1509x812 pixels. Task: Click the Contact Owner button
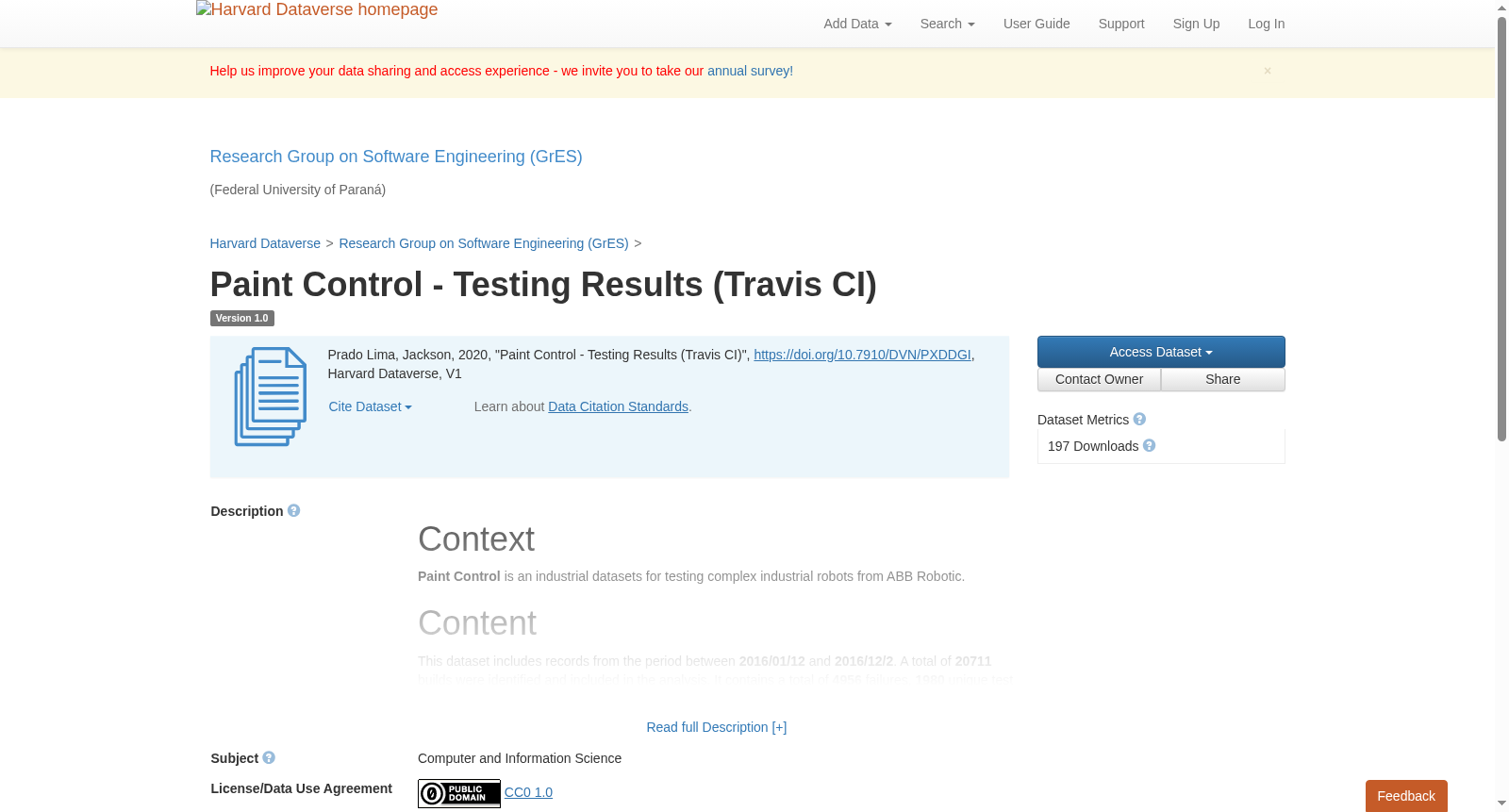point(1099,379)
